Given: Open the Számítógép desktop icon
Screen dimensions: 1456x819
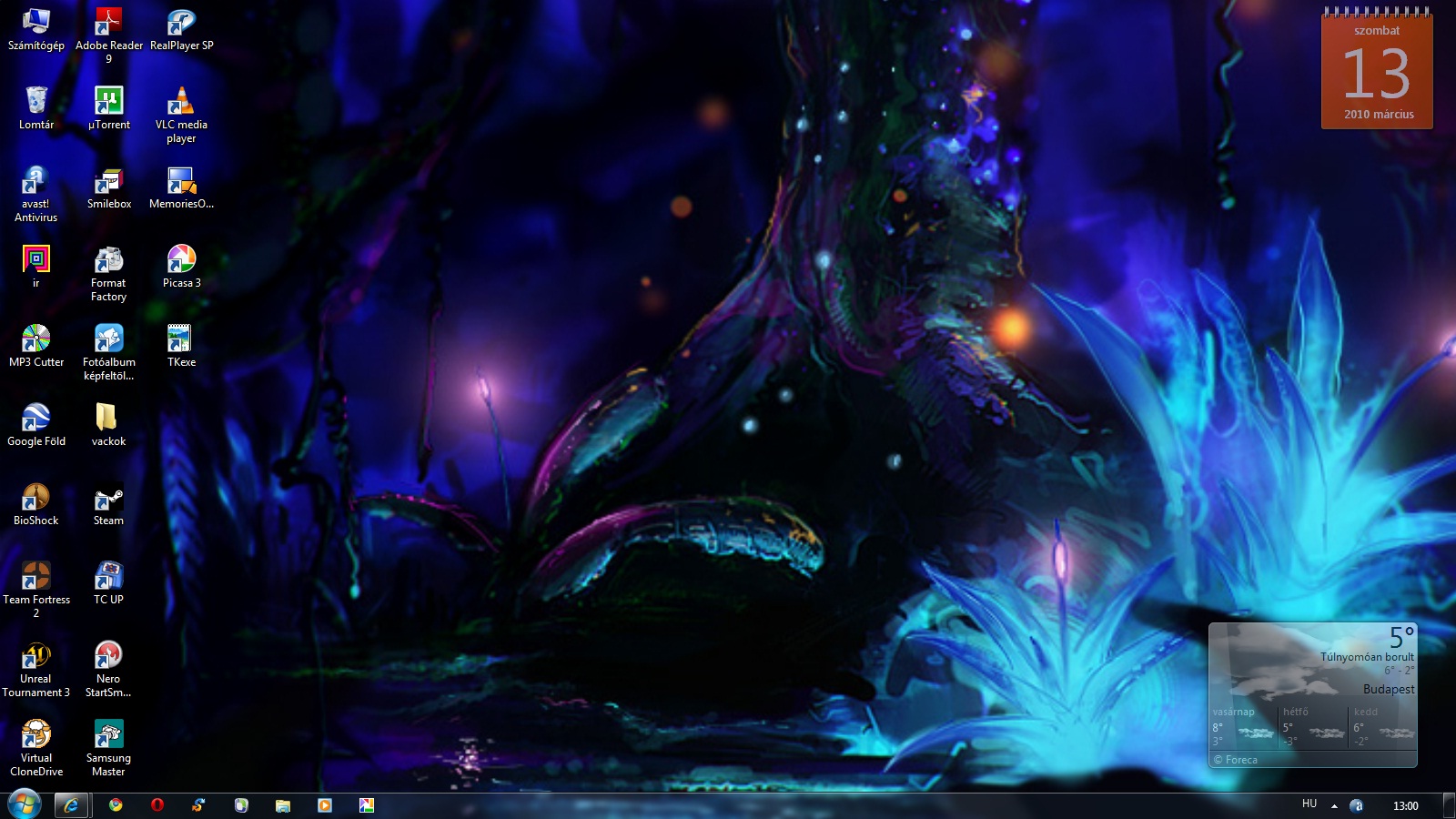Looking at the screenshot, I should (x=36, y=28).
